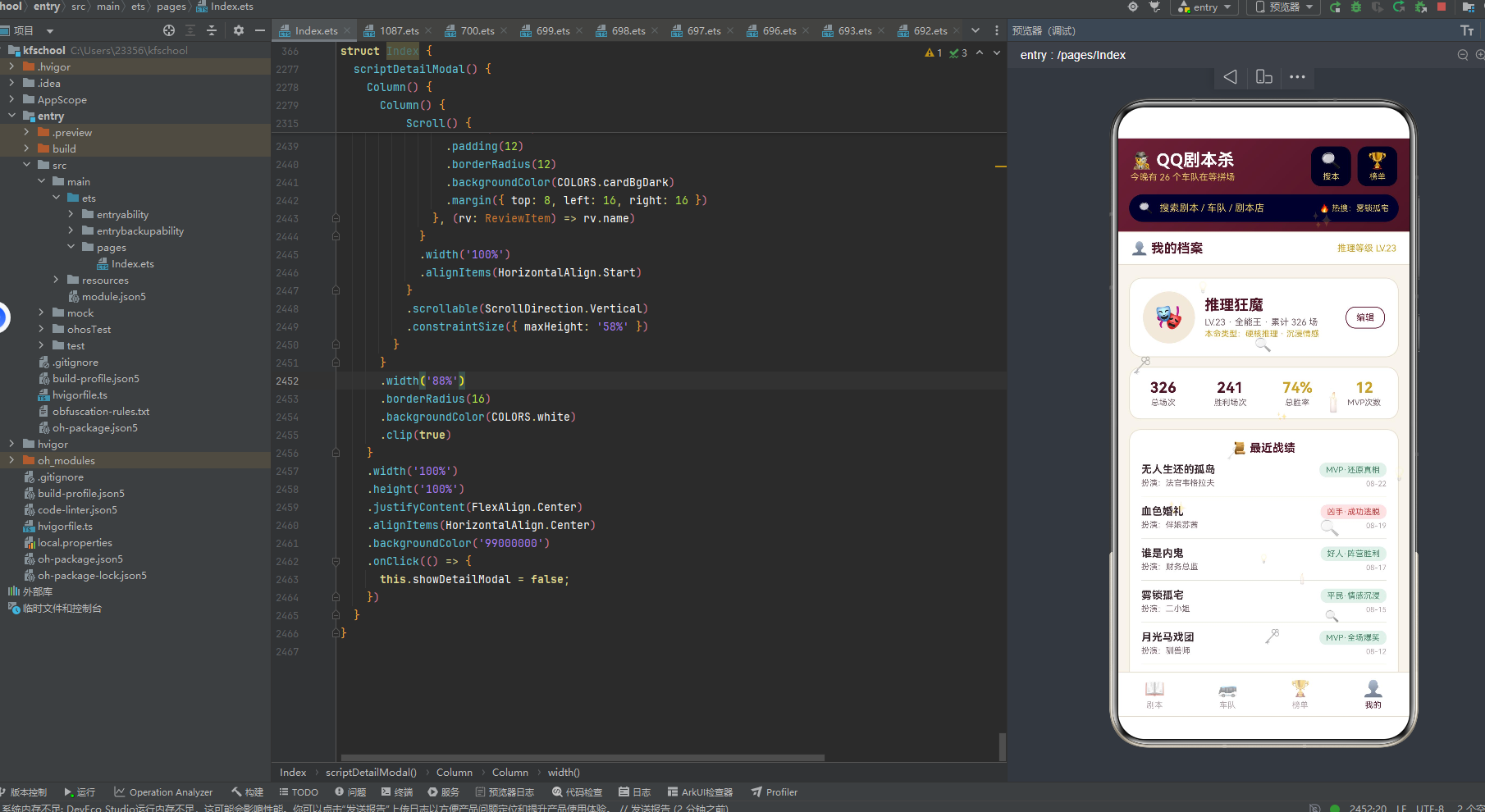Image resolution: width=1485 pixels, height=812 pixels.
Task: Toggle code fold marker at line 2456
Action: click(x=336, y=454)
